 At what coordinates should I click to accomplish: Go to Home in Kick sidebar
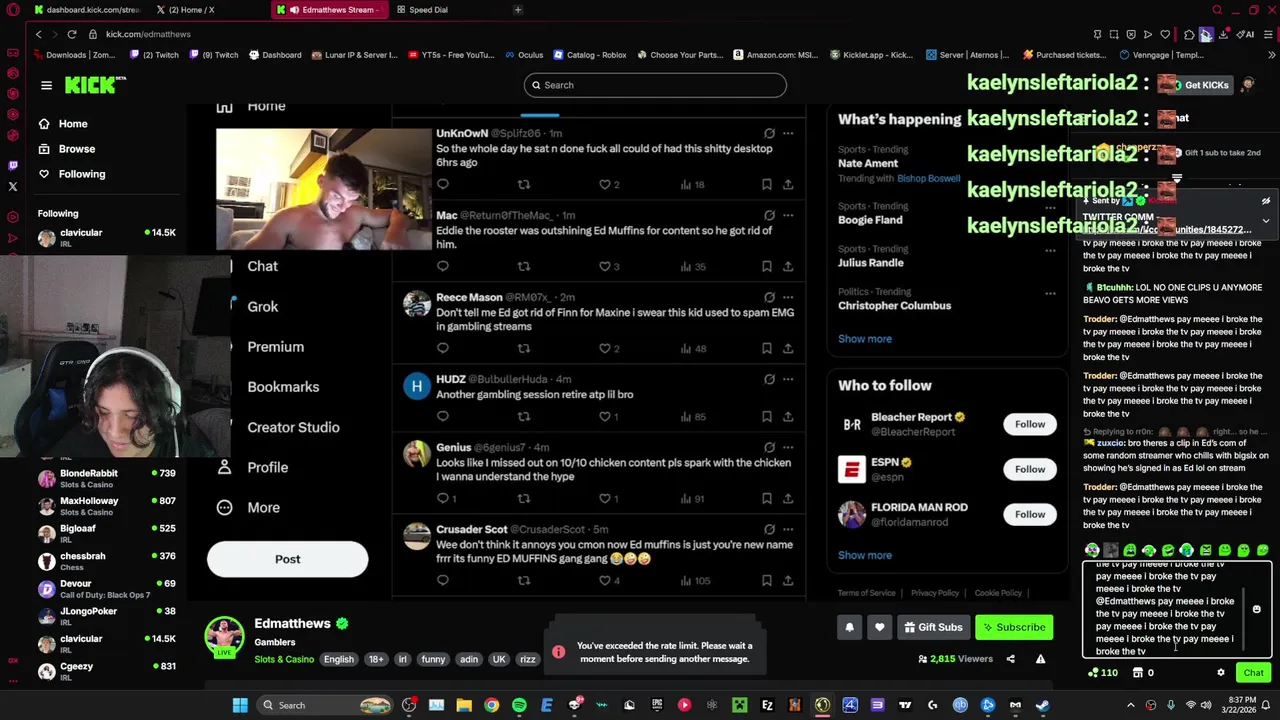(73, 124)
